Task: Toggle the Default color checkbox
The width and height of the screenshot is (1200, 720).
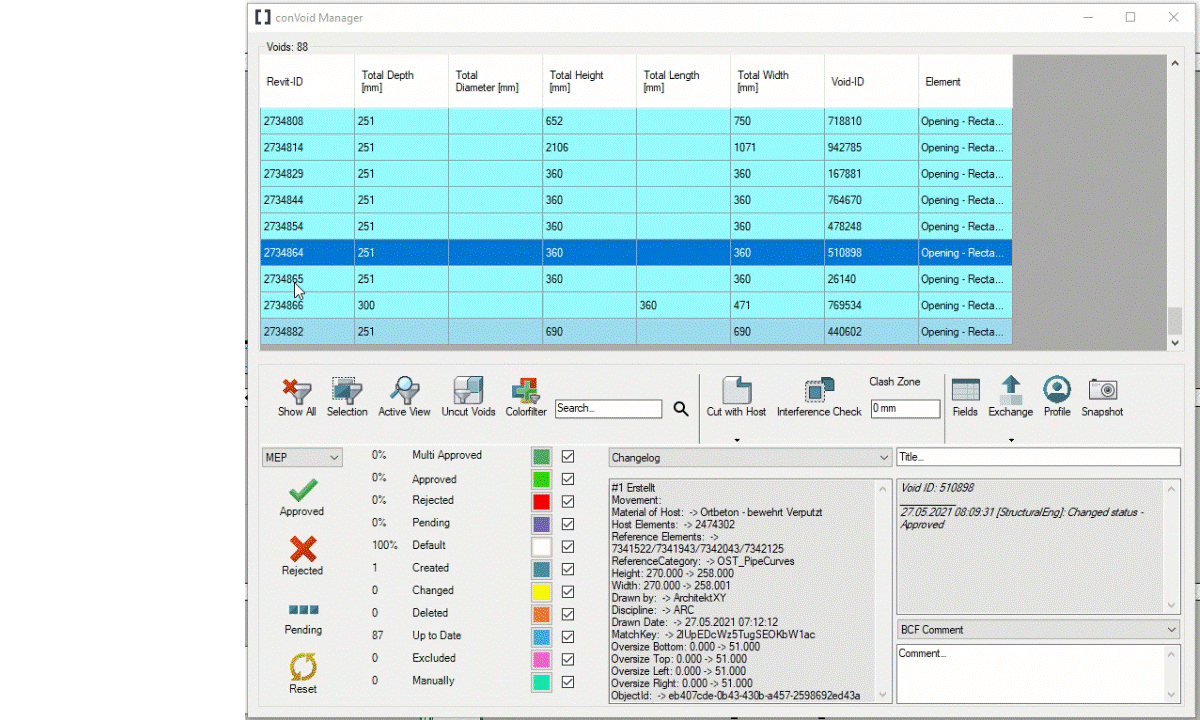Action: pyautogui.click(x=568, y=547)
